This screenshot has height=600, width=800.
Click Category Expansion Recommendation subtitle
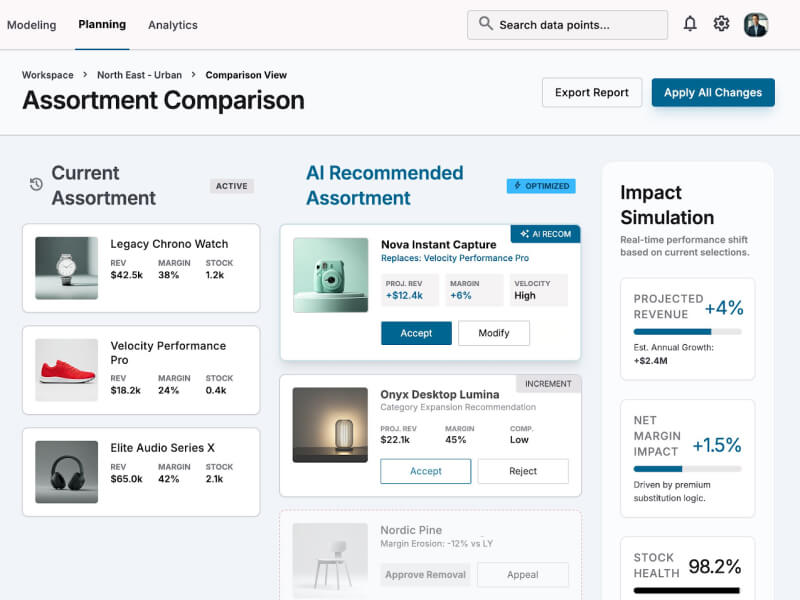click(458, 407)
